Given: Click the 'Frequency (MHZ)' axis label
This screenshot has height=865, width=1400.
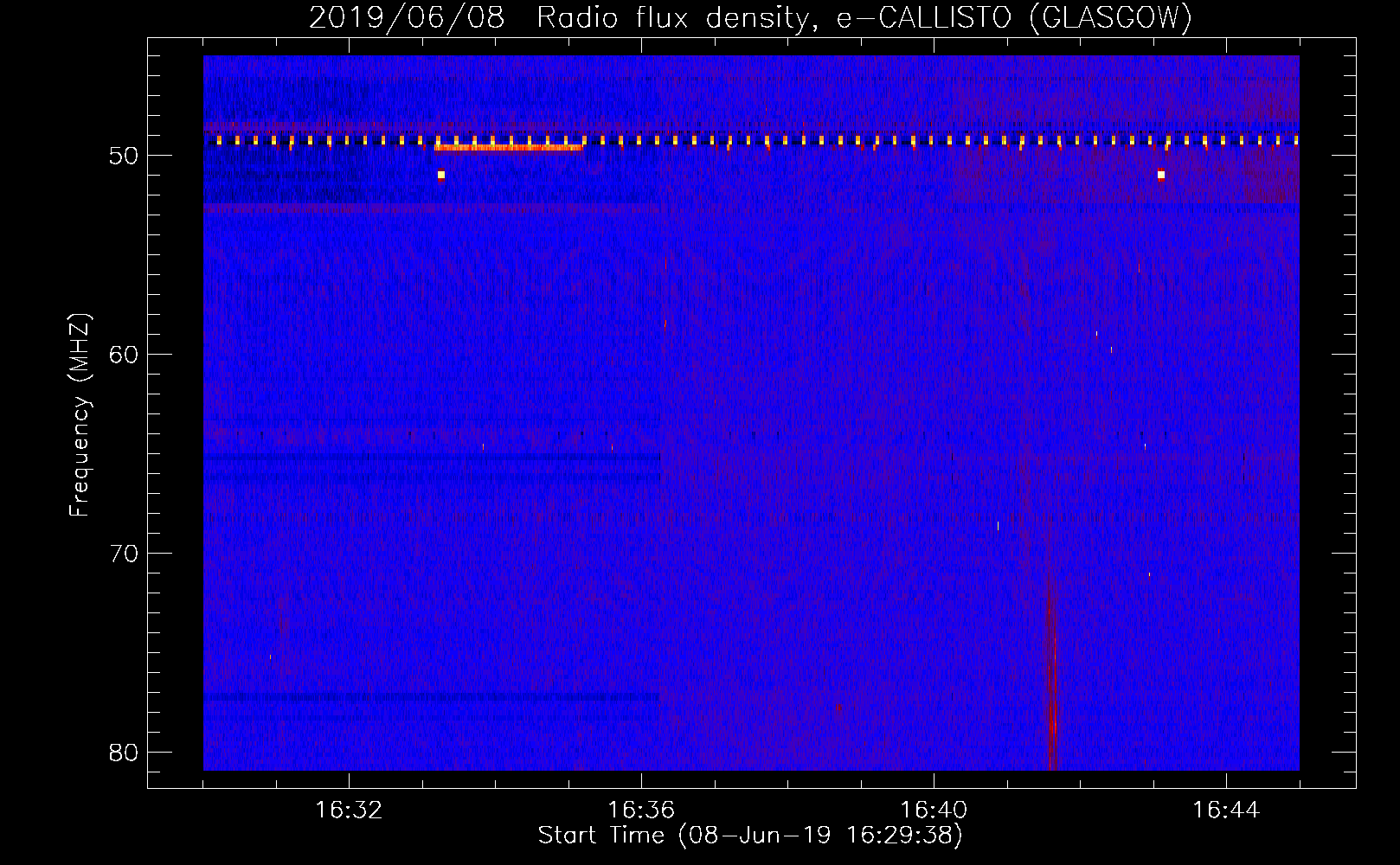Looking at the screenshot, I should click(80, 414).
